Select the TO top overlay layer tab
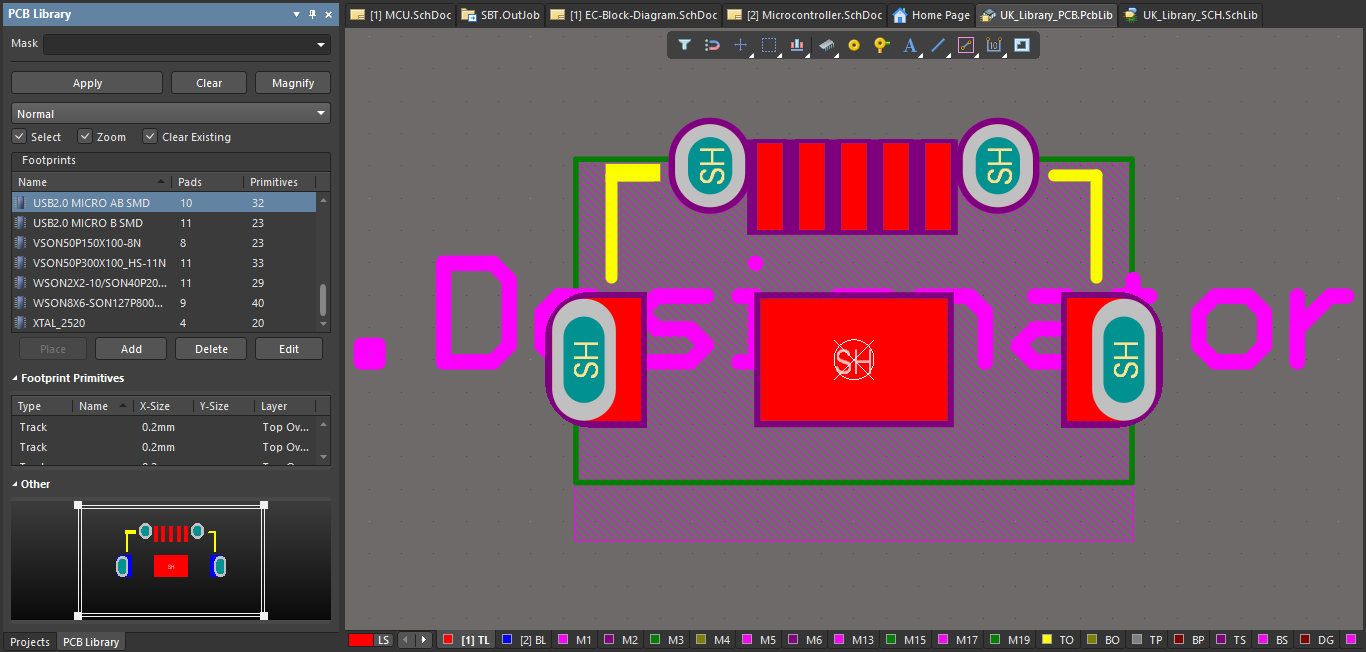 (1058, 639)
